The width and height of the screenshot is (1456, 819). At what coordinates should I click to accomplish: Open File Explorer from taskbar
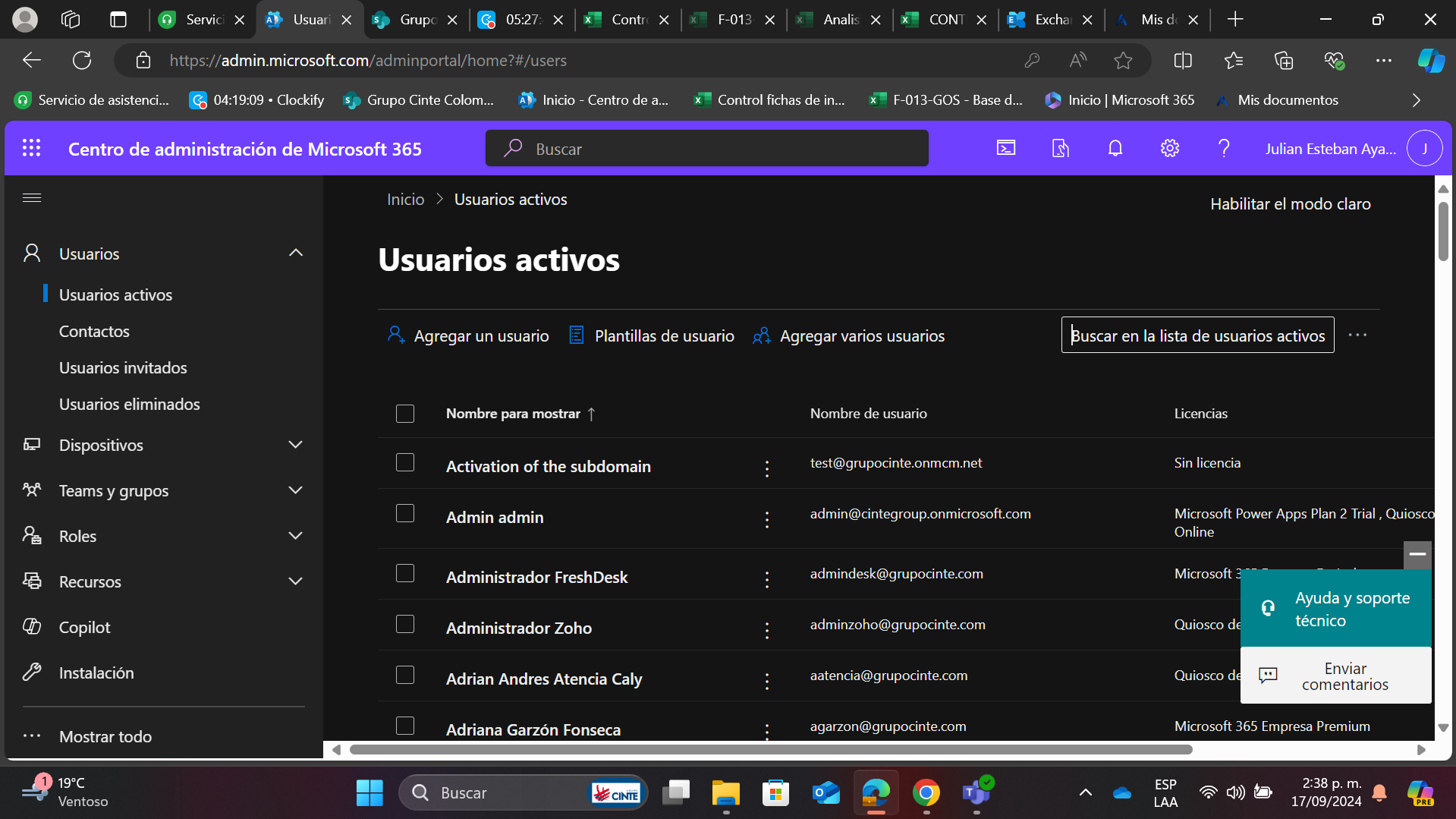(725, 792)
